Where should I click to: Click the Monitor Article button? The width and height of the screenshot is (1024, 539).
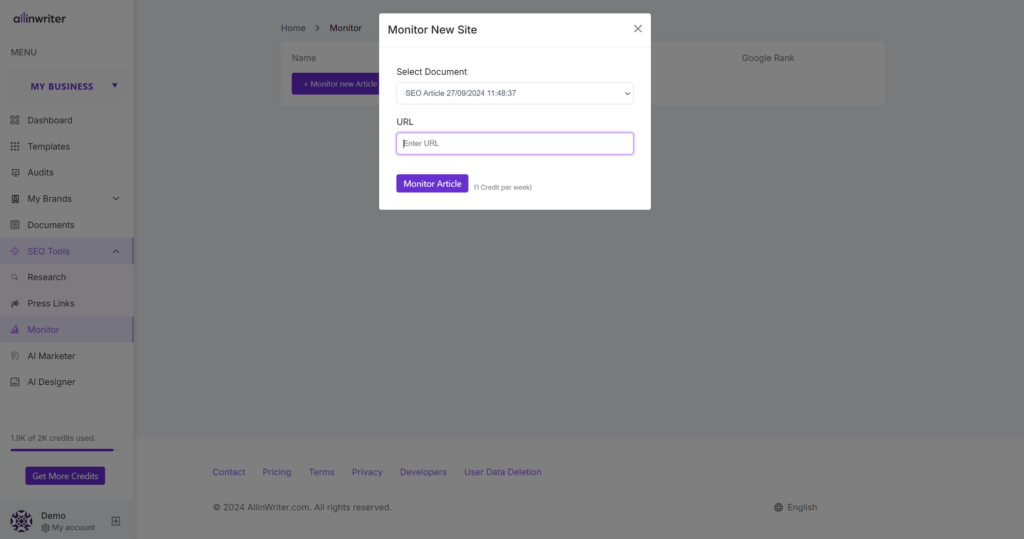(x=432, y=184)
